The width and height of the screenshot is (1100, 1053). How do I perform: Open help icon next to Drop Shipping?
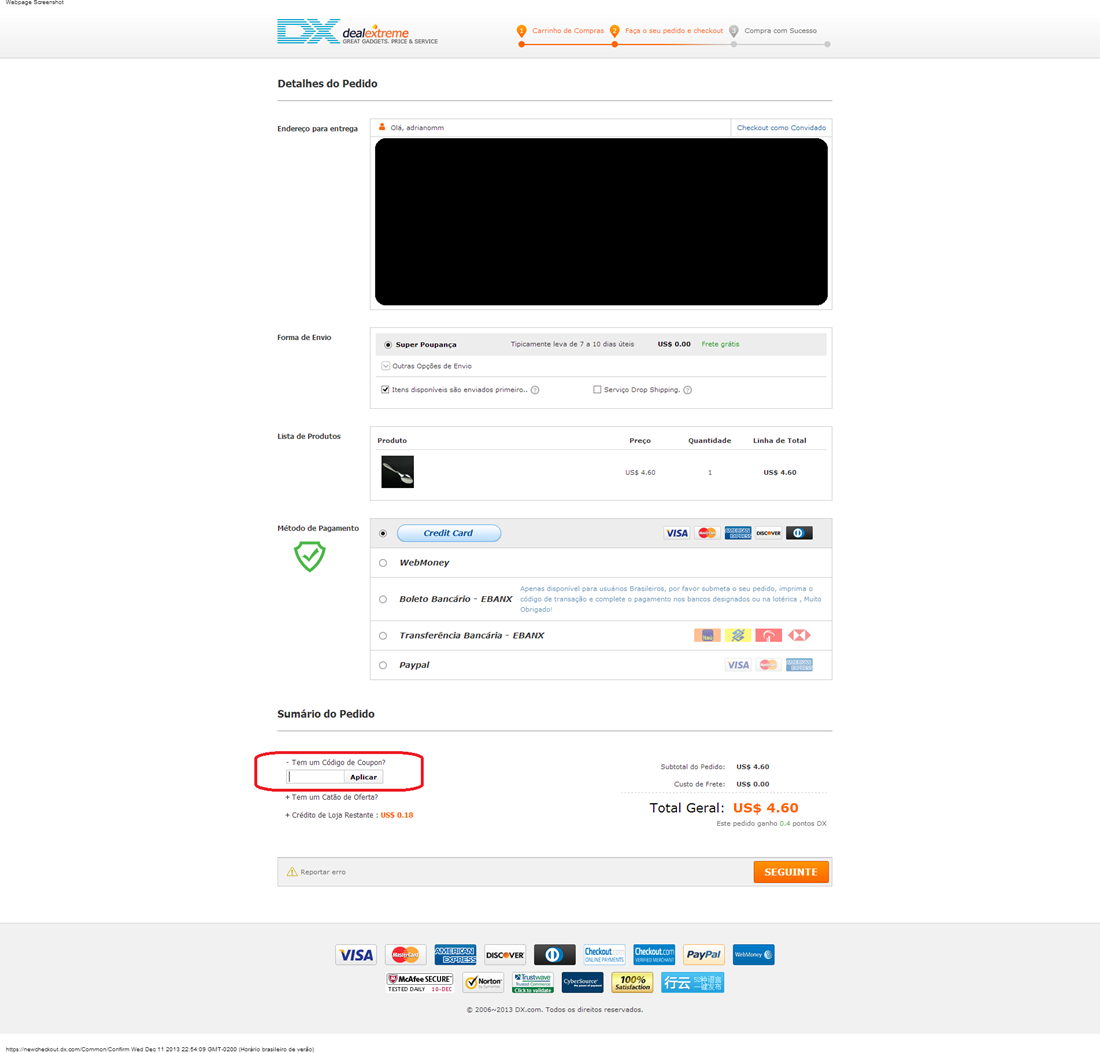[x=688, y=390]
